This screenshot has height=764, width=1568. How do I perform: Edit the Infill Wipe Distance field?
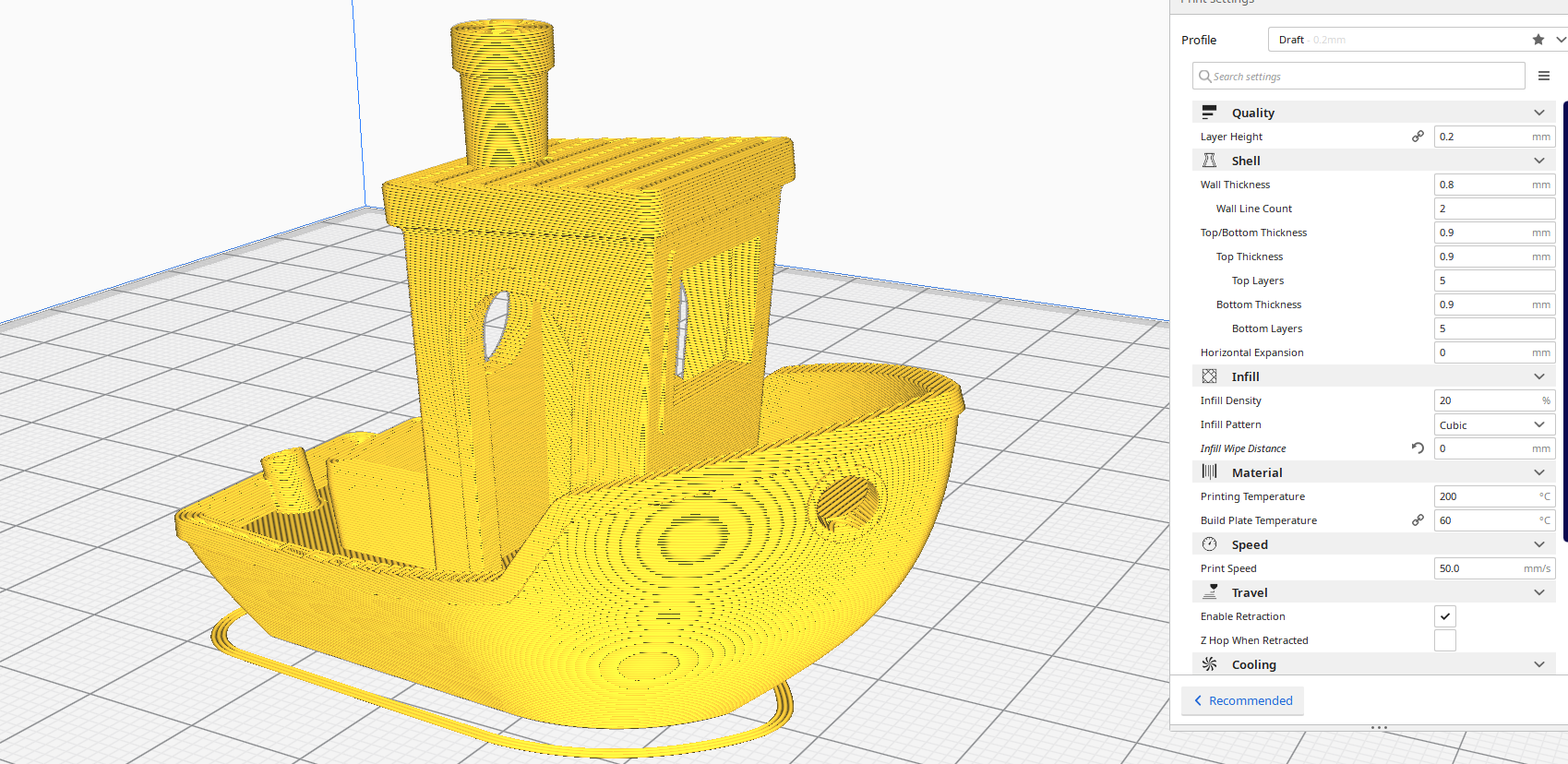pos(1495,448)
